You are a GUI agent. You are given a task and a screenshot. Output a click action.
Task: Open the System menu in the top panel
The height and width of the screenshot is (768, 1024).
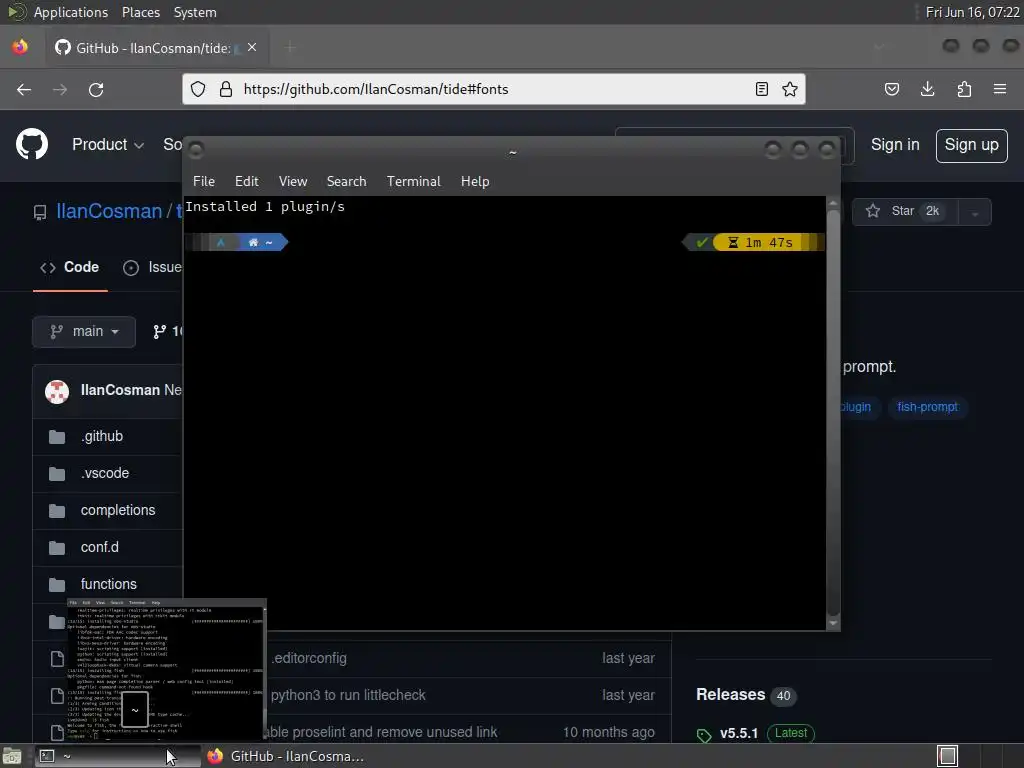point(195,12)
